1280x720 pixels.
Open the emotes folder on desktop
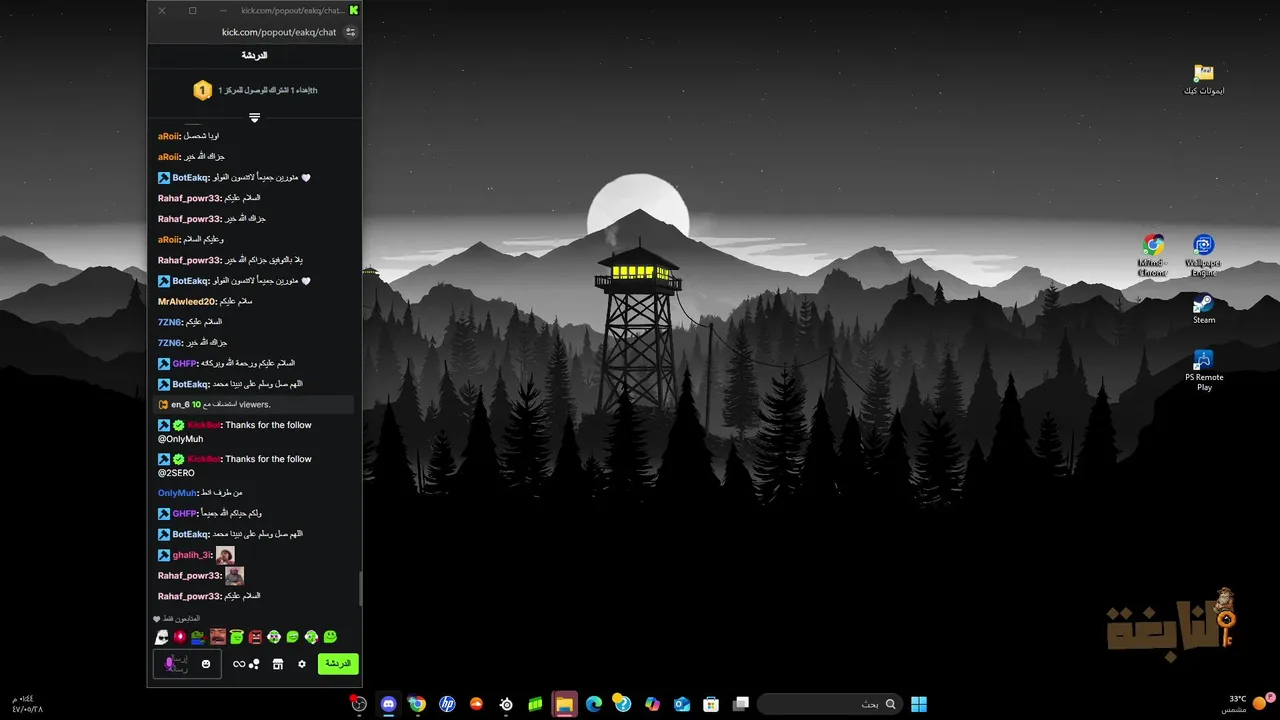point(1204,80)
